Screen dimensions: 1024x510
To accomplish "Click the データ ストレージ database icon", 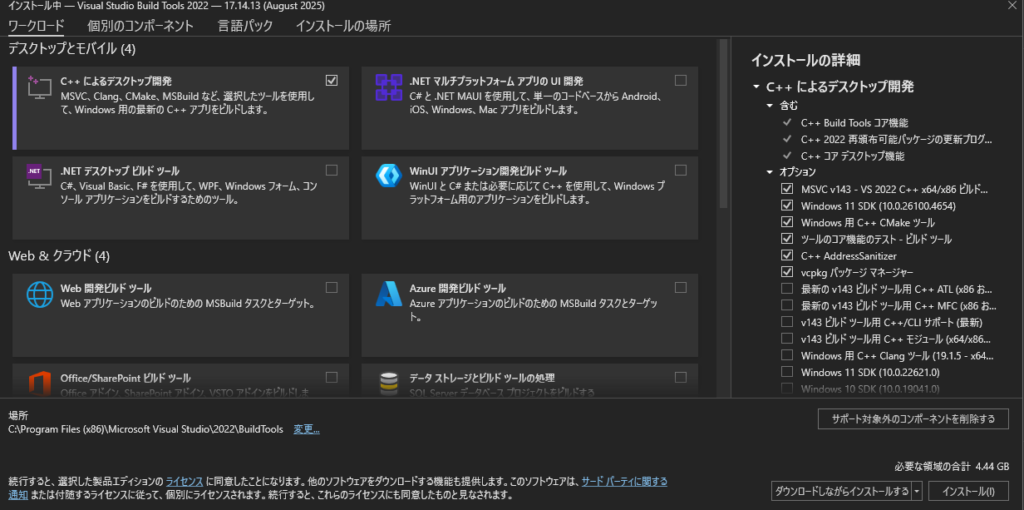I will [x=388, y=384].
